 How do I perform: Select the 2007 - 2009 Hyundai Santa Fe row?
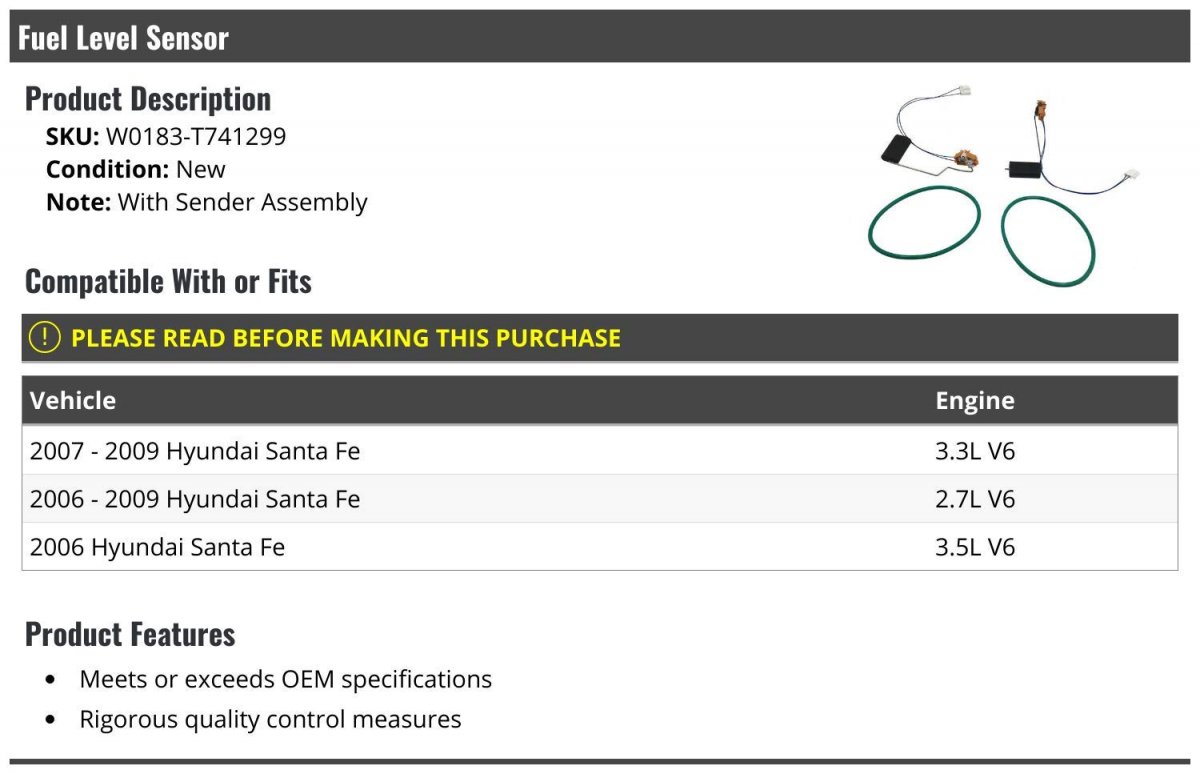(600, 451)
